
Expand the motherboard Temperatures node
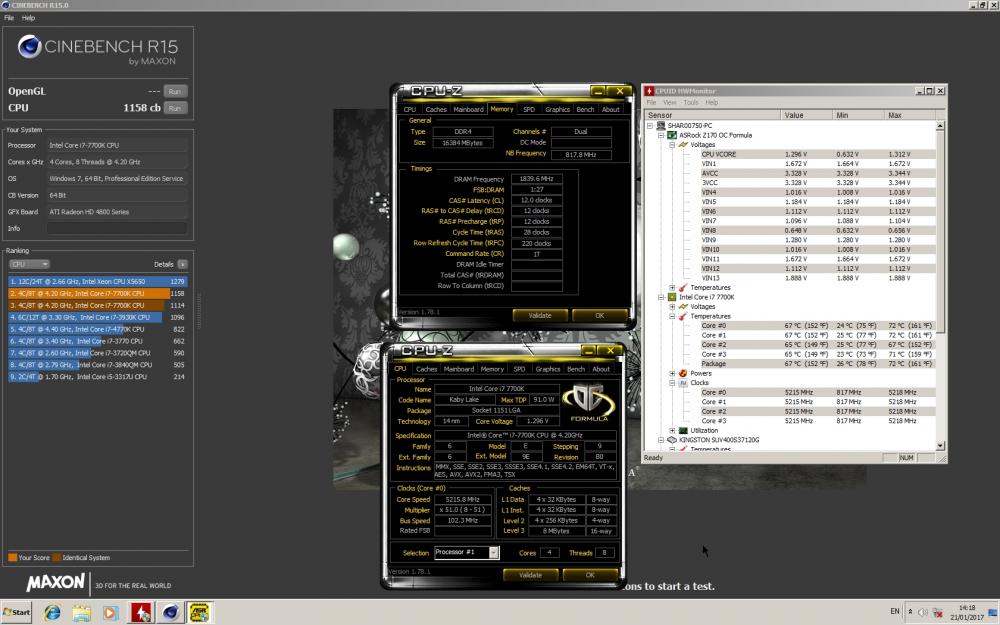672,288
